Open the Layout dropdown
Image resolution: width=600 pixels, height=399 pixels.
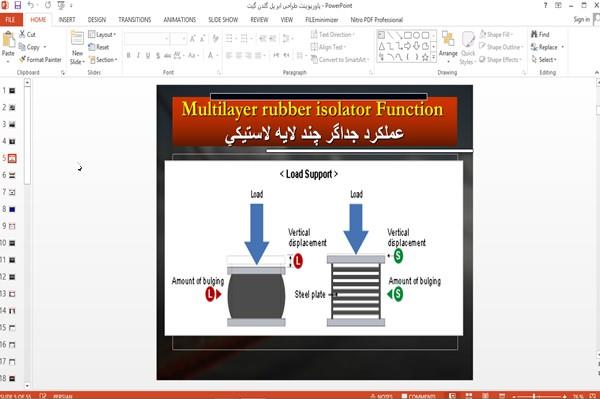pyautogui.click(x=102, y=34)
